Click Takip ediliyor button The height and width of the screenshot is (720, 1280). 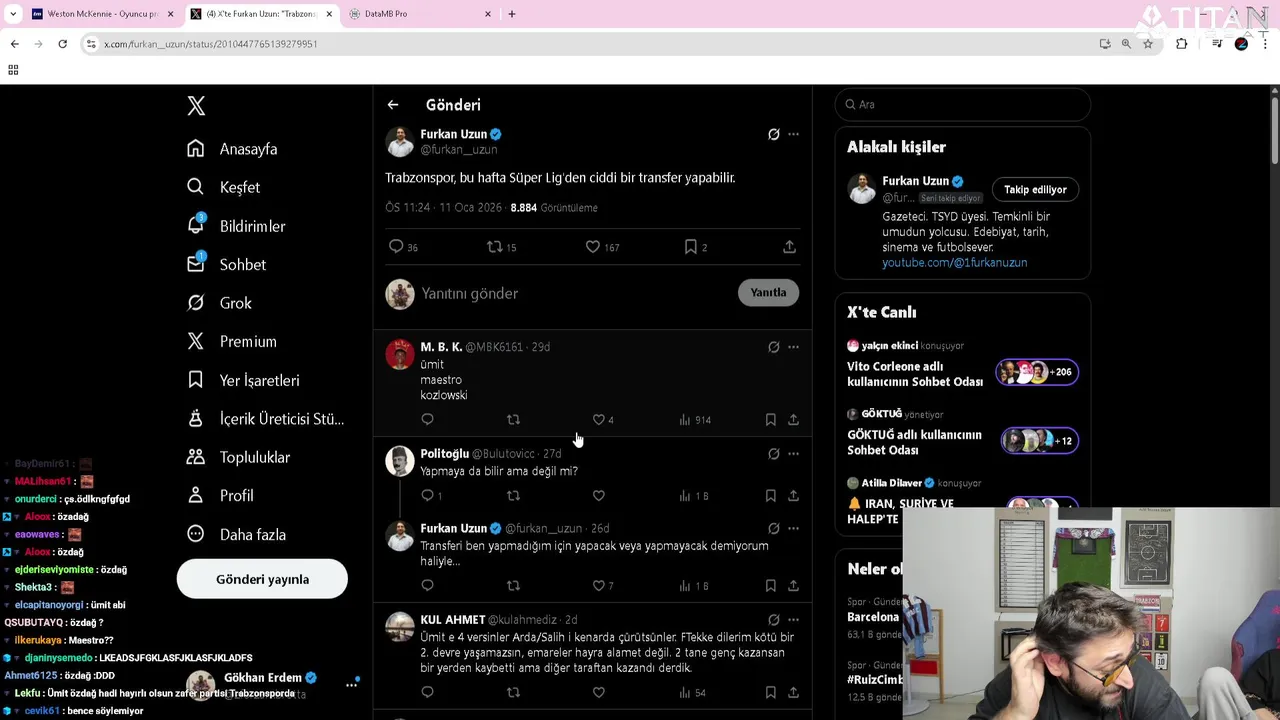(1035, 189)
